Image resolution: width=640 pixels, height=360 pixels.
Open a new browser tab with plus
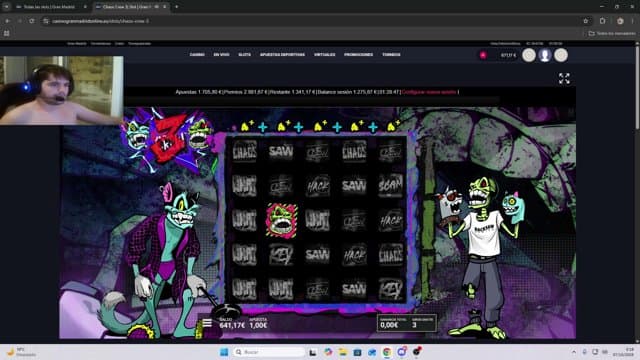click(x=176, y=7)
